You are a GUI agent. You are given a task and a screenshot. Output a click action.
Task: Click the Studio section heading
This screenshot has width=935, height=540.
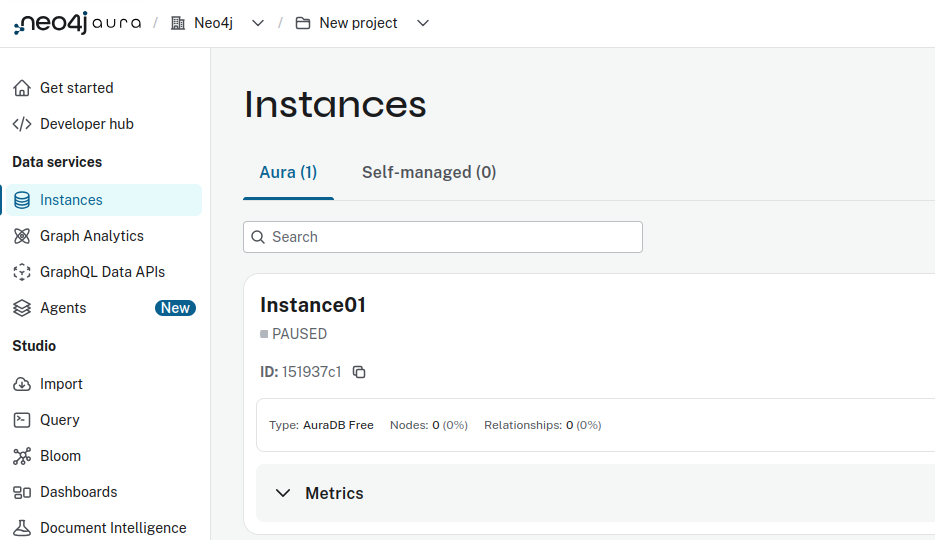[x=34, y=346]
